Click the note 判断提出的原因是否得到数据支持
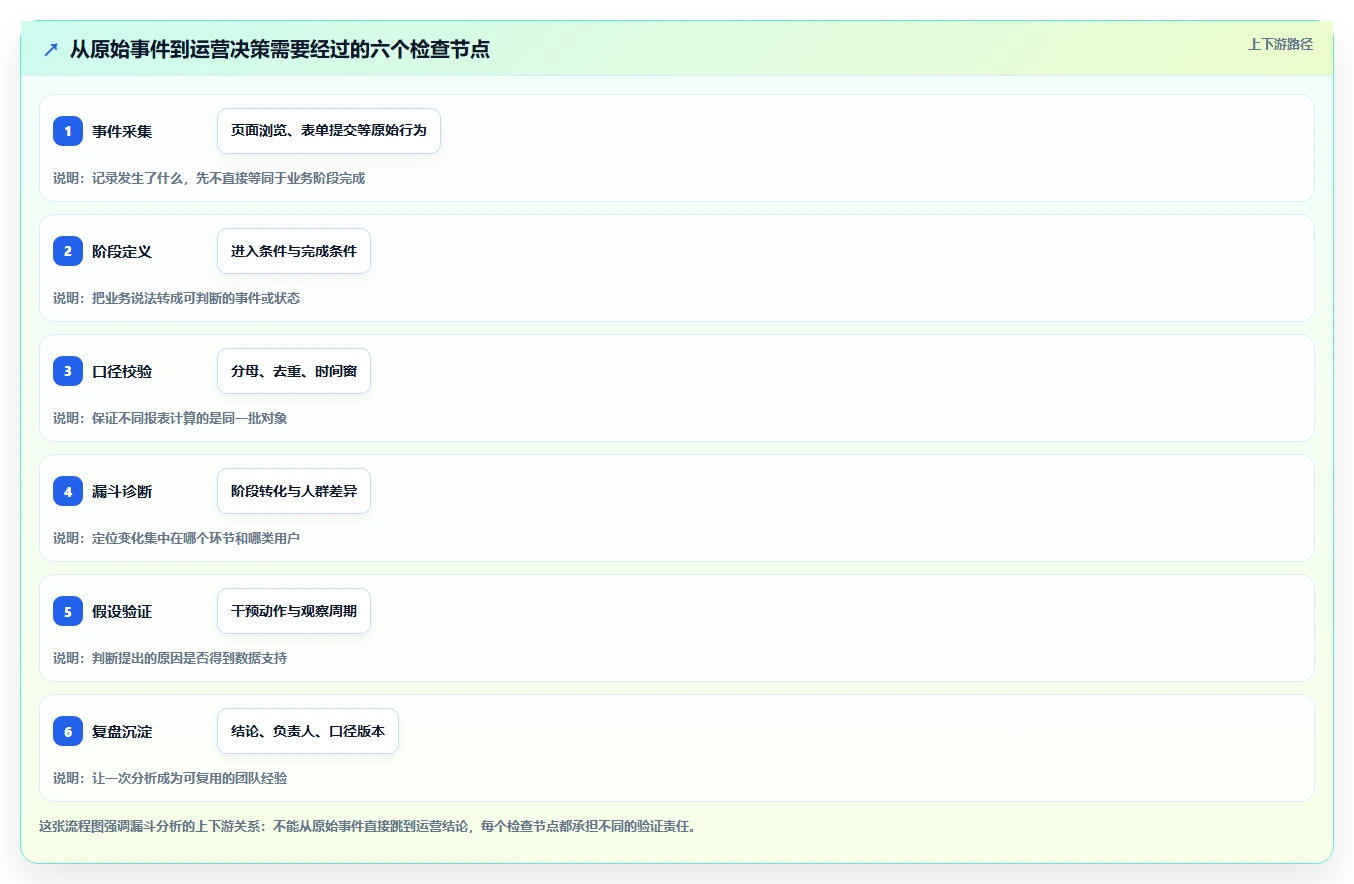Image resolution: width=1354 pixels, height=884 pixels. click(189, 658)
